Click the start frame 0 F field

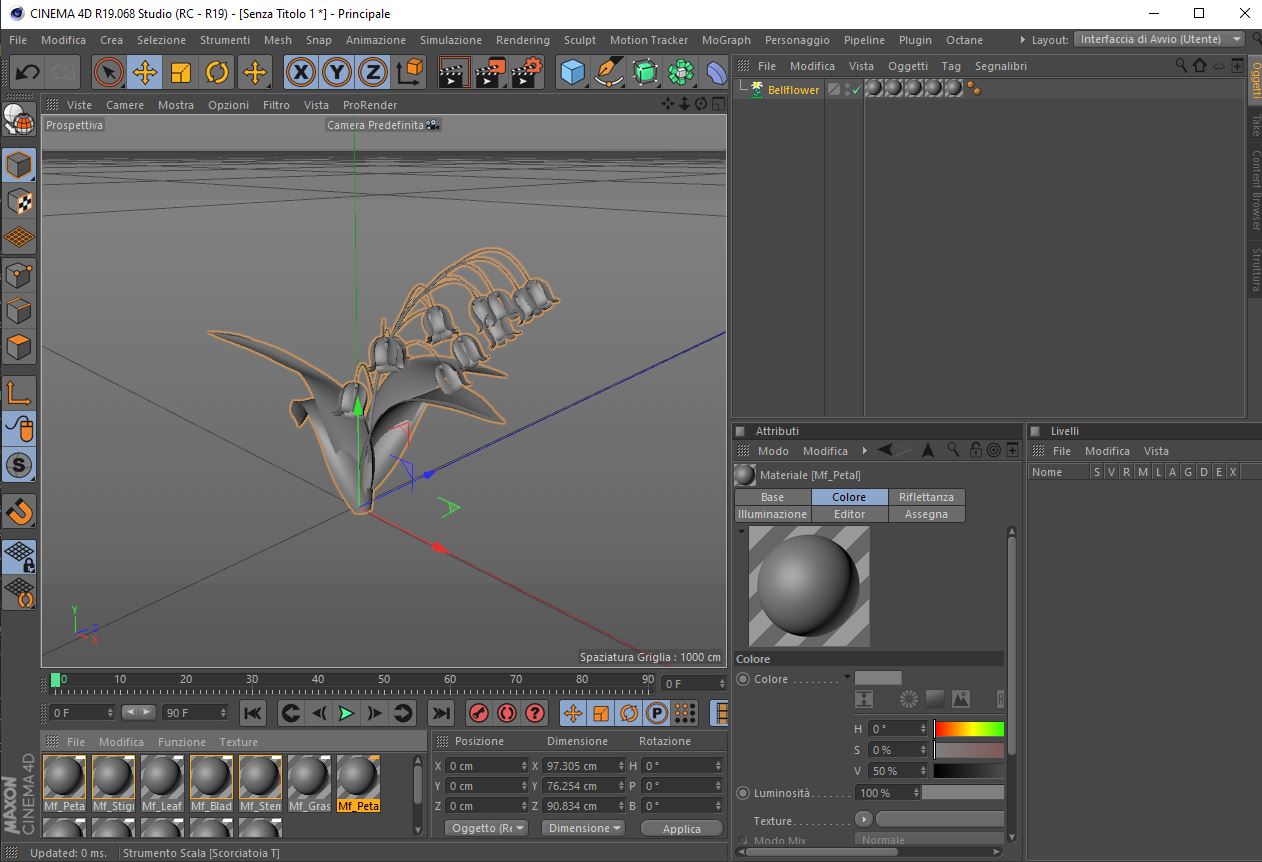pos(82,713)
